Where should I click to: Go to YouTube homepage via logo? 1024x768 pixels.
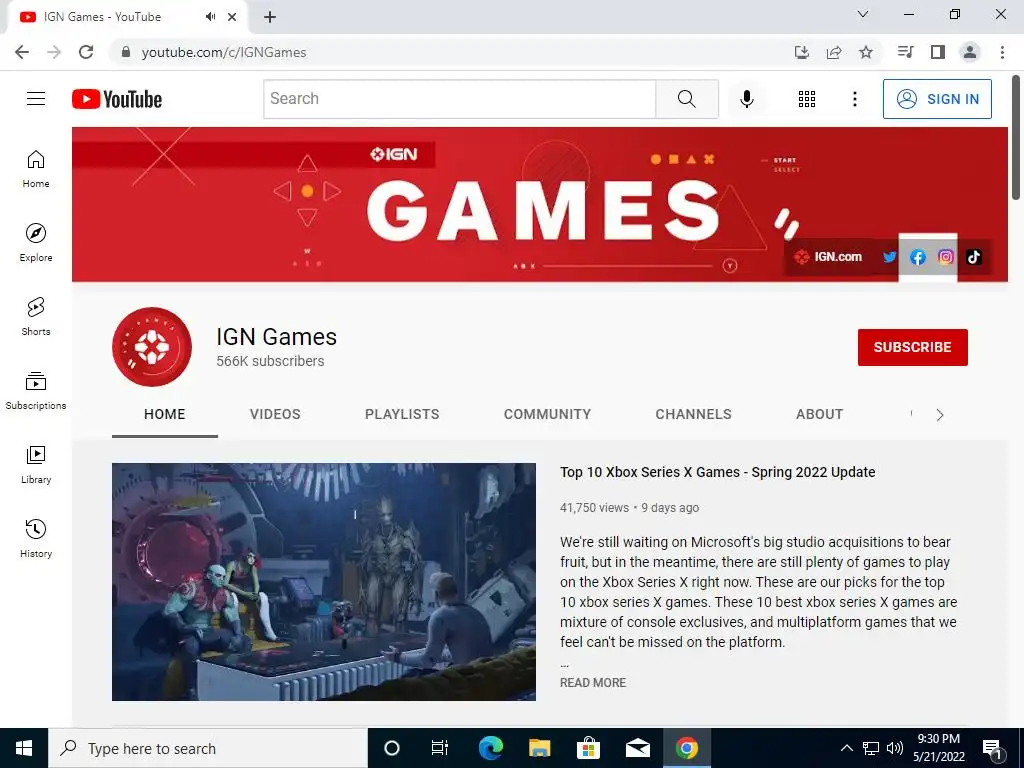tap(117, 99)
